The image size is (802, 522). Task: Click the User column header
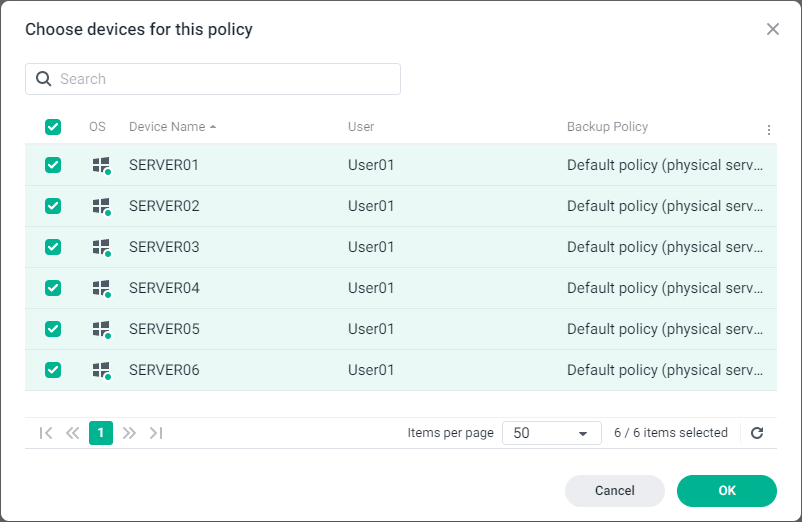point(361,127)
